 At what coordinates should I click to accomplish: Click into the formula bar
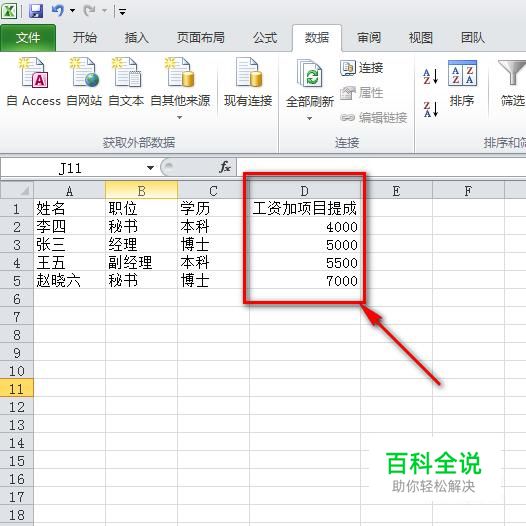pyautogui.click(x=381, y=167)
